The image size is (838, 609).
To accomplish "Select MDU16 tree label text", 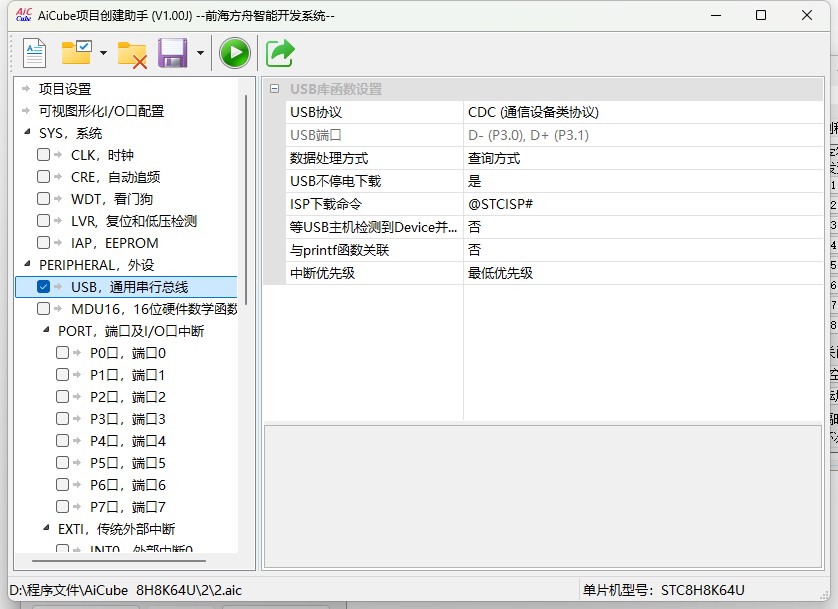I will tap(154, 309).
